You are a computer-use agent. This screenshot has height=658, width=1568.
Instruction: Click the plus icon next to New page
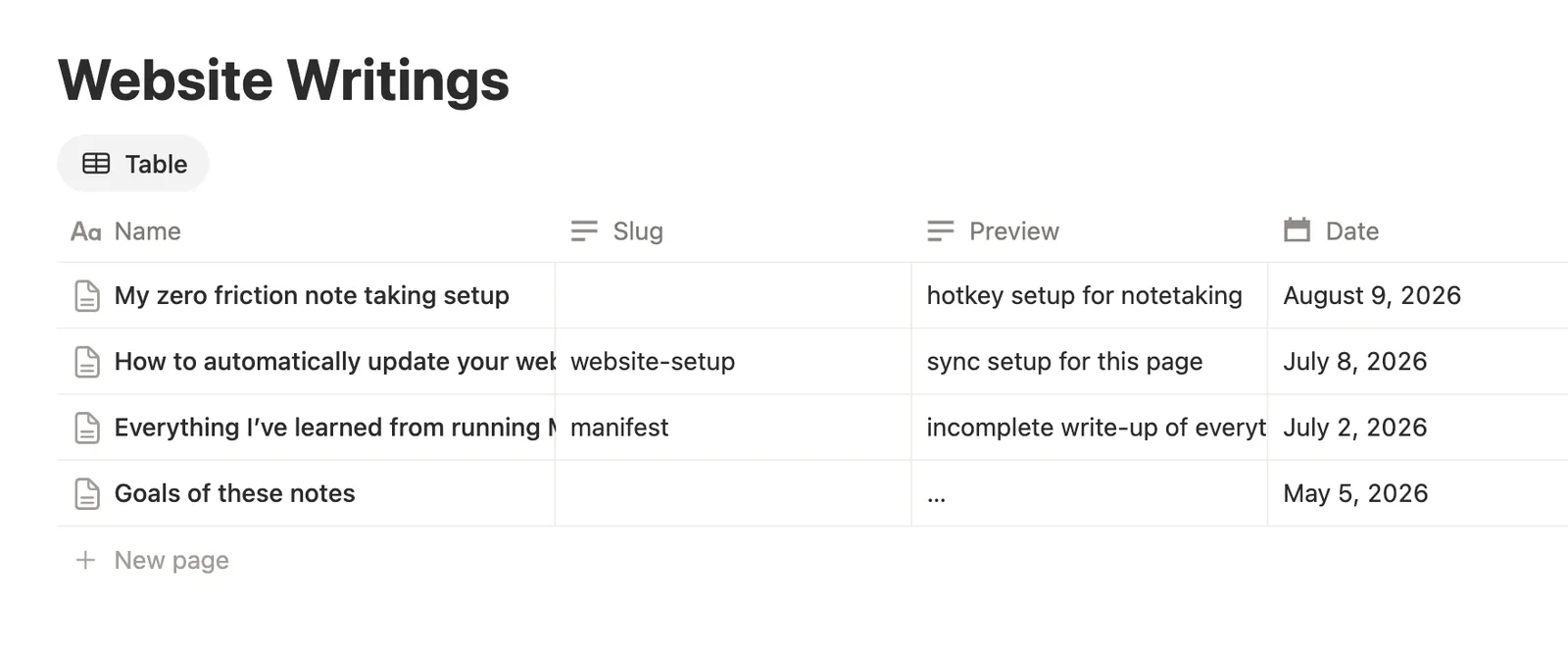[86, 560]
